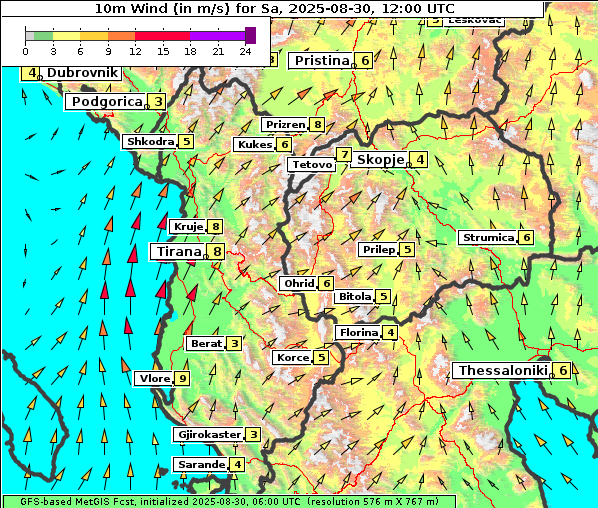This screenshot has height=508, width=598.
Task: Select the Prilep label
Action: click(x=378, y=250)
